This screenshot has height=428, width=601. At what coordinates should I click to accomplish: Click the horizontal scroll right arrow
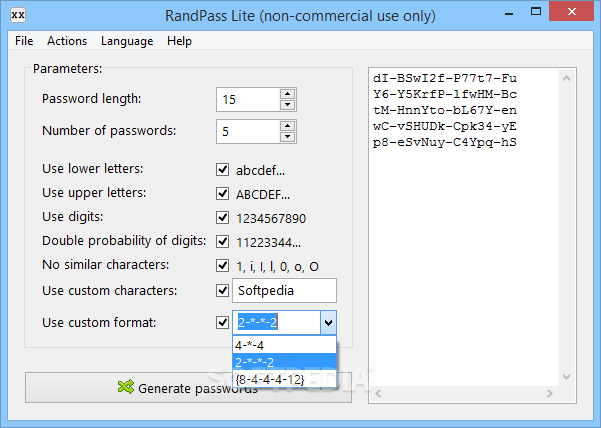click(550, 394)
